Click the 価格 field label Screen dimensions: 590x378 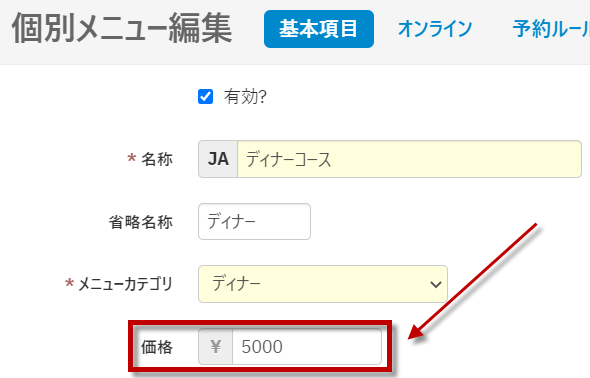tap(157, 347)
